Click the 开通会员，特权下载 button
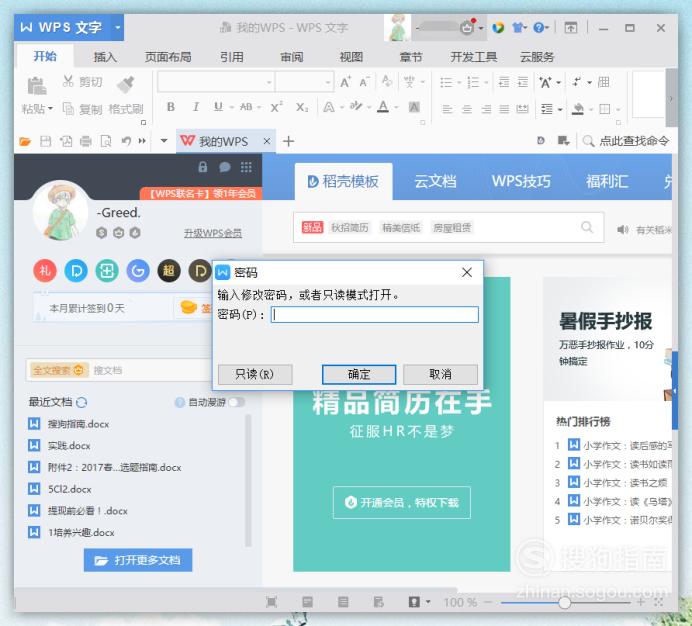Viewport: 692px width, 626px height. click(402, 502)
